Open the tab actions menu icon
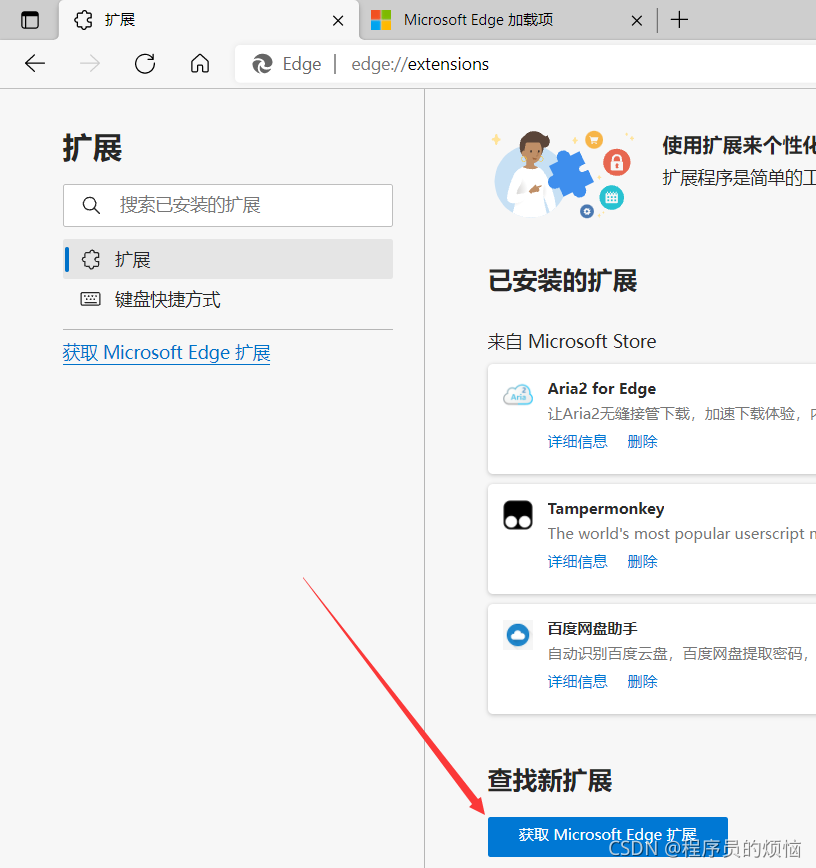 pos(30,20)
